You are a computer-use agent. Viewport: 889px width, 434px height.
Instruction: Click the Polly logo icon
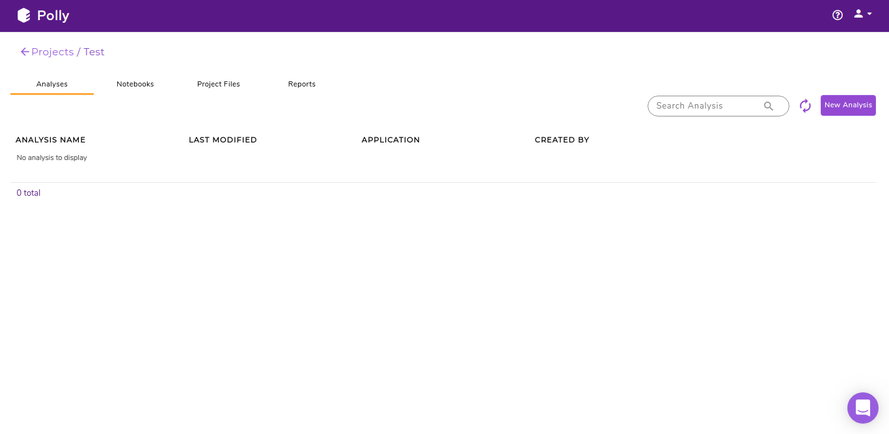click(x=24, y=16)
